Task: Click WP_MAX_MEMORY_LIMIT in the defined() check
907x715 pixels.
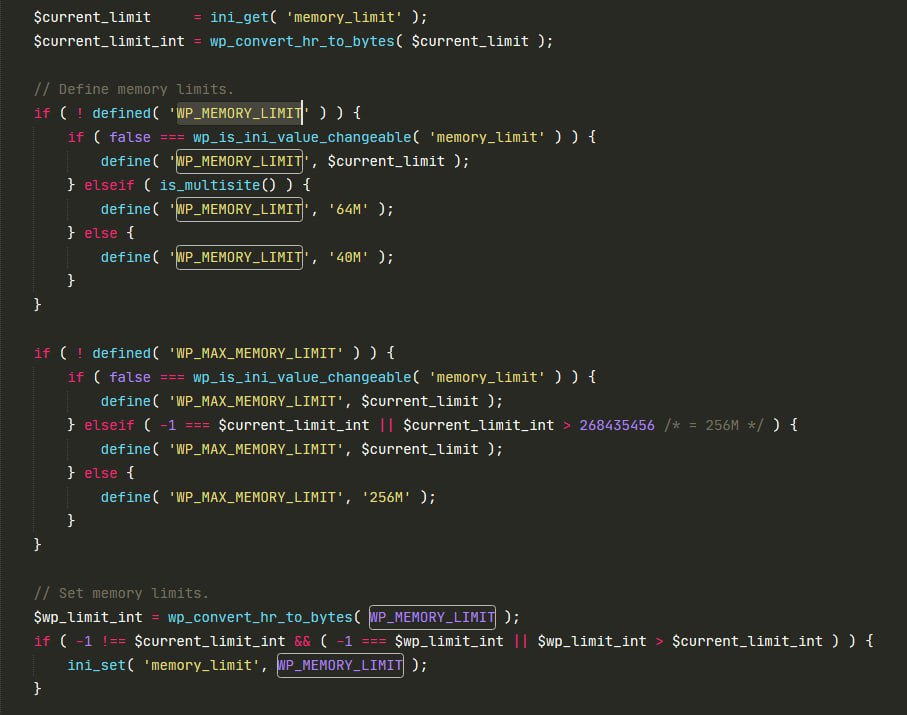Action: pyautogui.click(x=256, y=353)
